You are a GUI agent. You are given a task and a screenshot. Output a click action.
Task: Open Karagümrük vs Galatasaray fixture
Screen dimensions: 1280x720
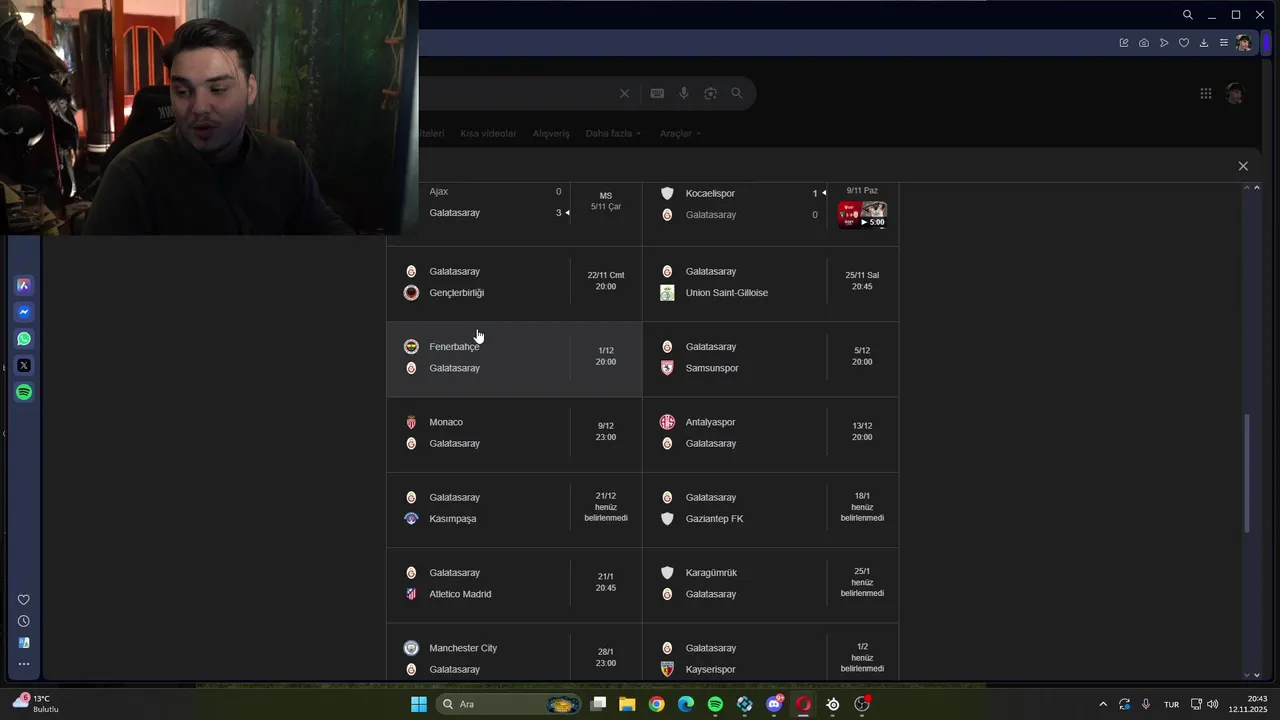pos(770,584)
